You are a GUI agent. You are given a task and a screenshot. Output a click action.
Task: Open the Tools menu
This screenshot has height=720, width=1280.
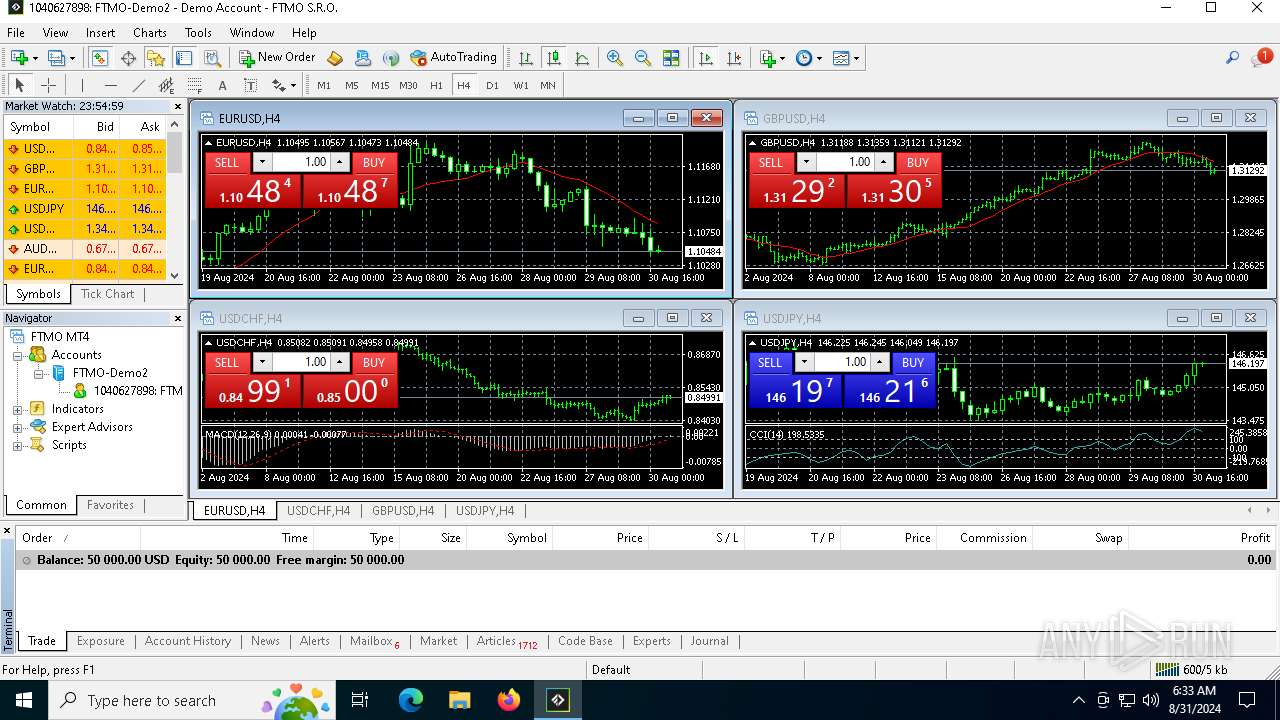pos(198,33)
